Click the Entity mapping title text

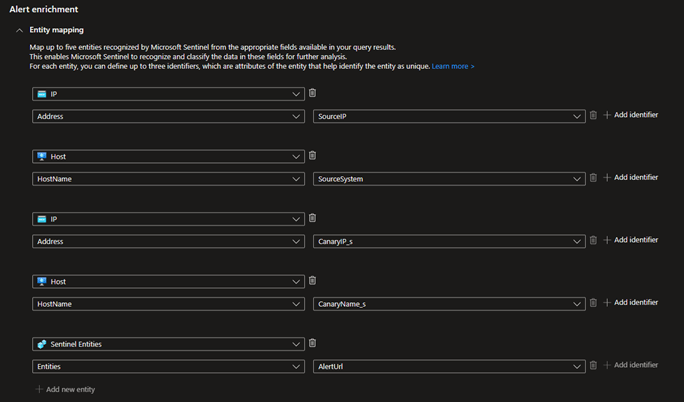click(56, 30)
